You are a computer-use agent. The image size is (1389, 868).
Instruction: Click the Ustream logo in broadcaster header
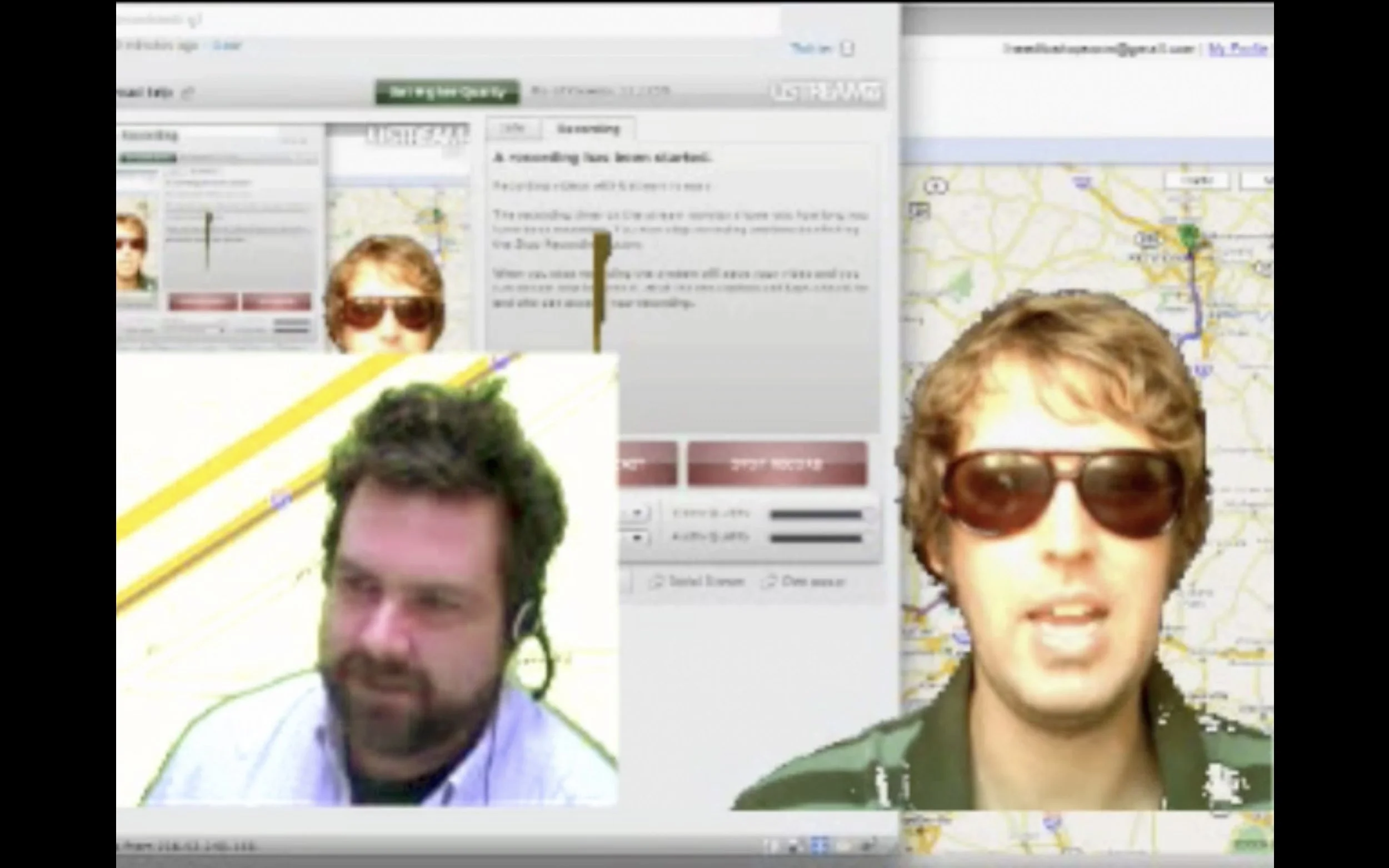click(x=826, y=92)
